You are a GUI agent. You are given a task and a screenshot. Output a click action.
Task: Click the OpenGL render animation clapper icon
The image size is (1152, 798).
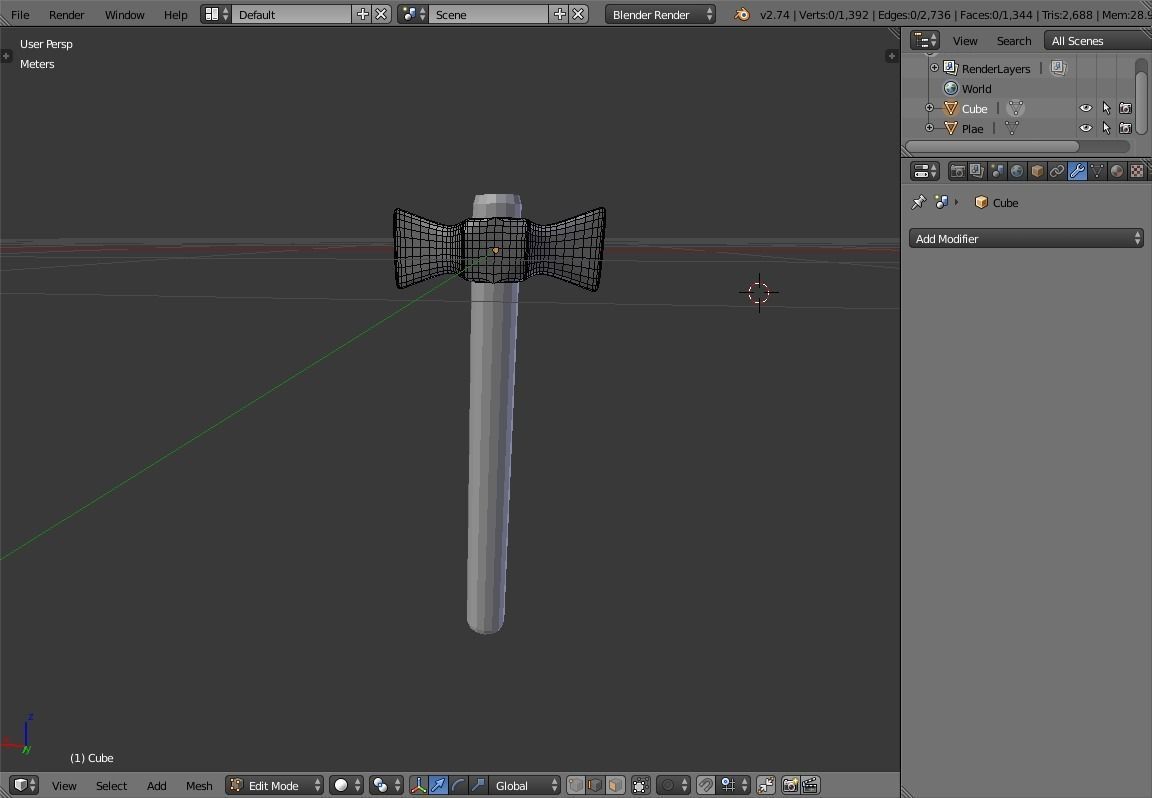(810, 786)
